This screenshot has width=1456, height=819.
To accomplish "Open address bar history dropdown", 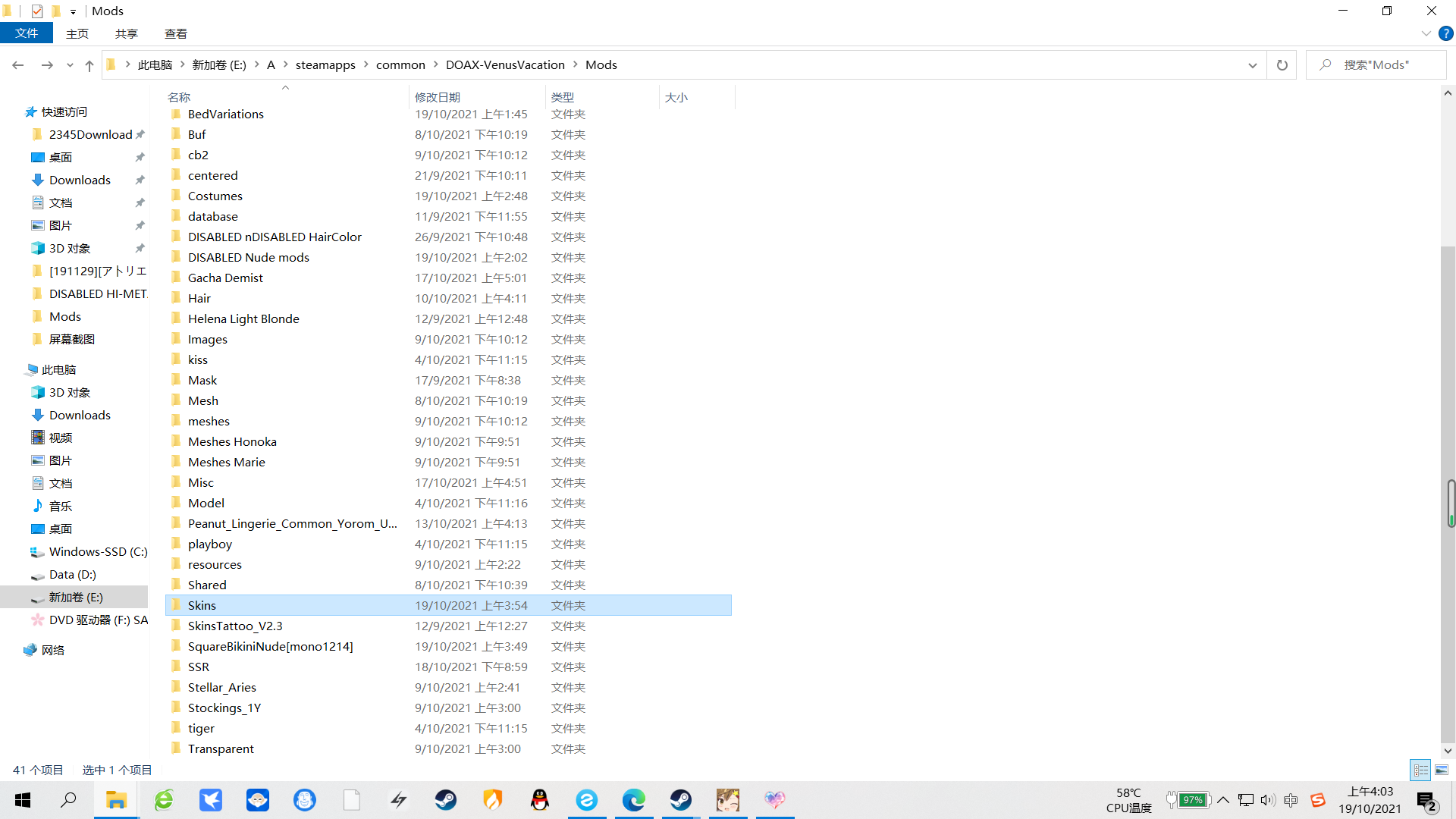I will (1253, 65).
